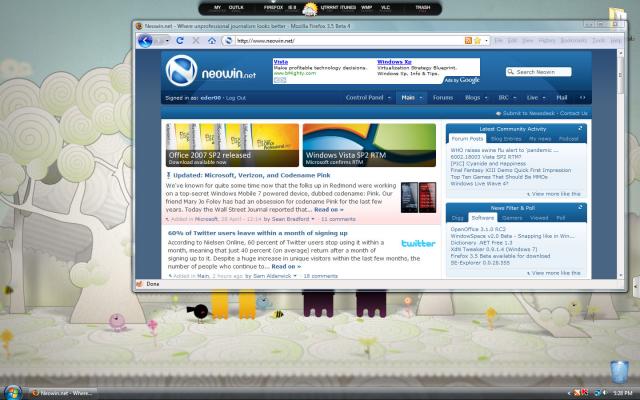Click the page vertical scrollbar
Image resolution: width=640 pixels, height=400 pixels.
pyautogui.click(x=620, y=164)
